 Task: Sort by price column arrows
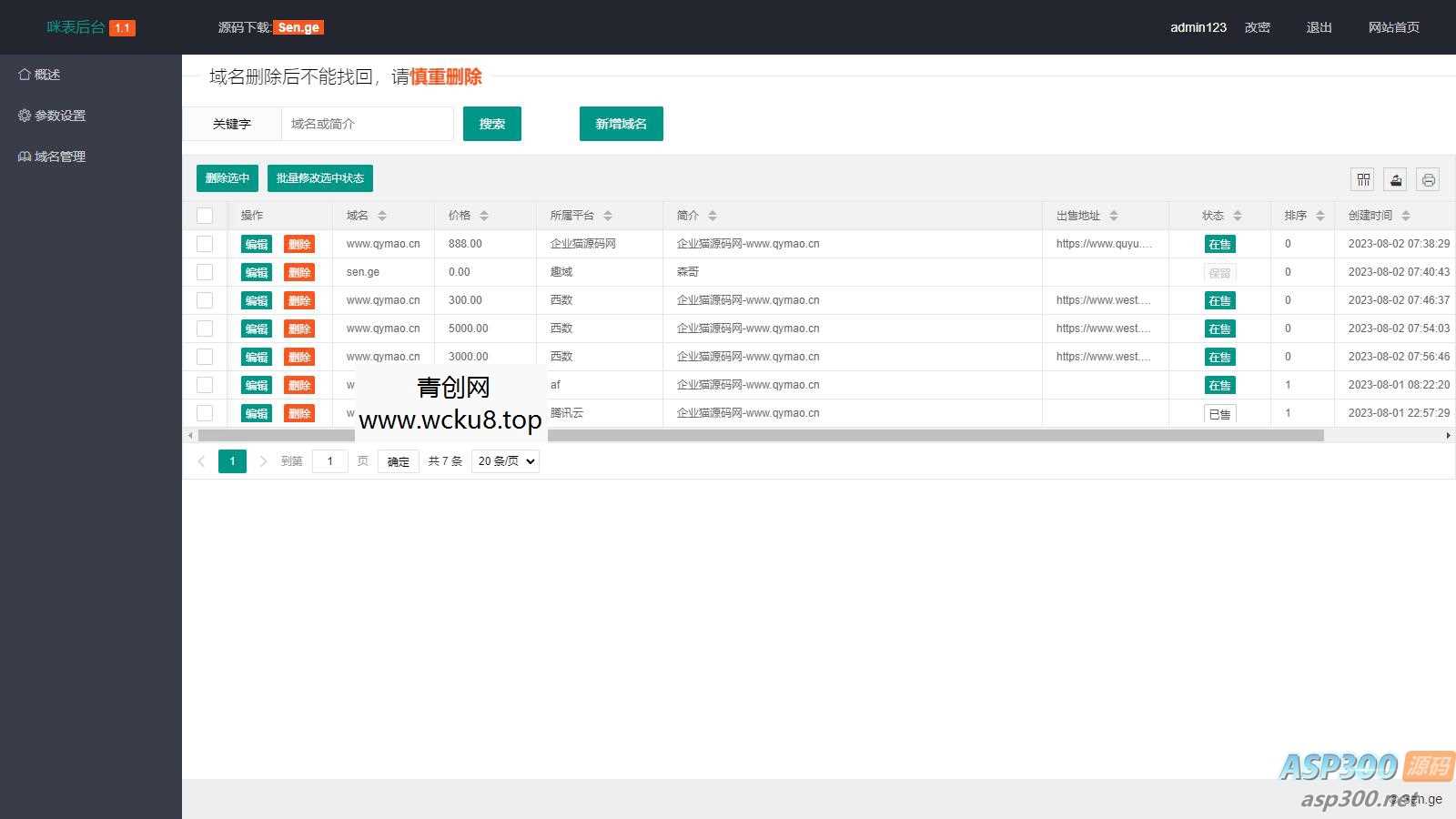click(484, 216)
